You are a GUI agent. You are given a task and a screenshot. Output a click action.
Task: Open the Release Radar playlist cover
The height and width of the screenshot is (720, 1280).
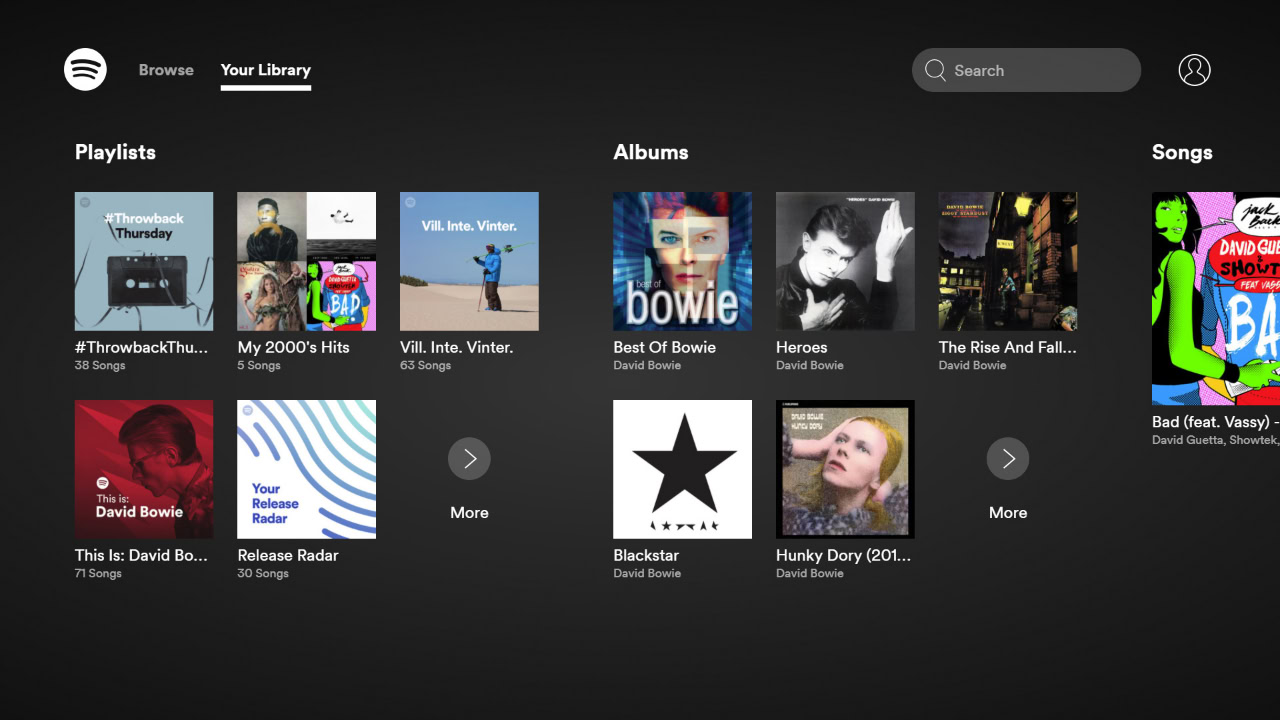point(307,469)
